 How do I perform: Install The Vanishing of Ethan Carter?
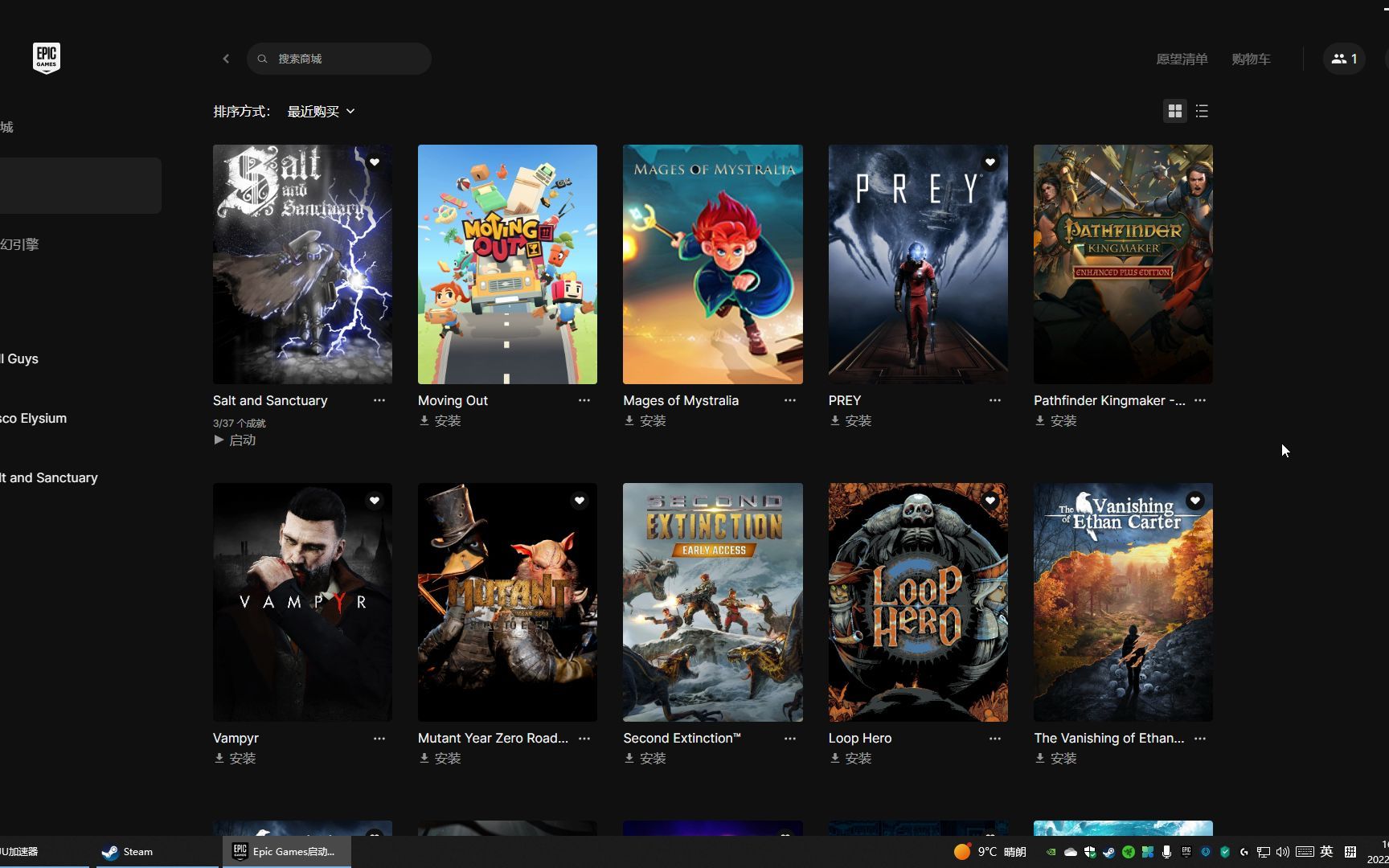coord(1055,758)
